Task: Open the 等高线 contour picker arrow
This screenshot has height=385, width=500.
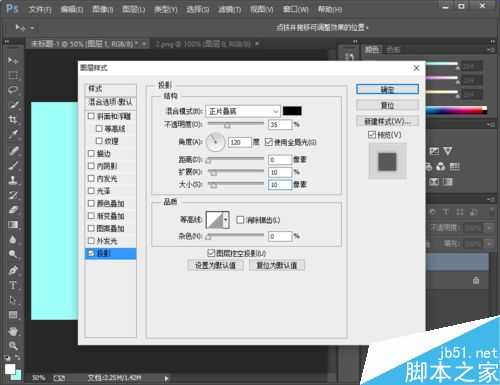Action: (x=226, y=220)
